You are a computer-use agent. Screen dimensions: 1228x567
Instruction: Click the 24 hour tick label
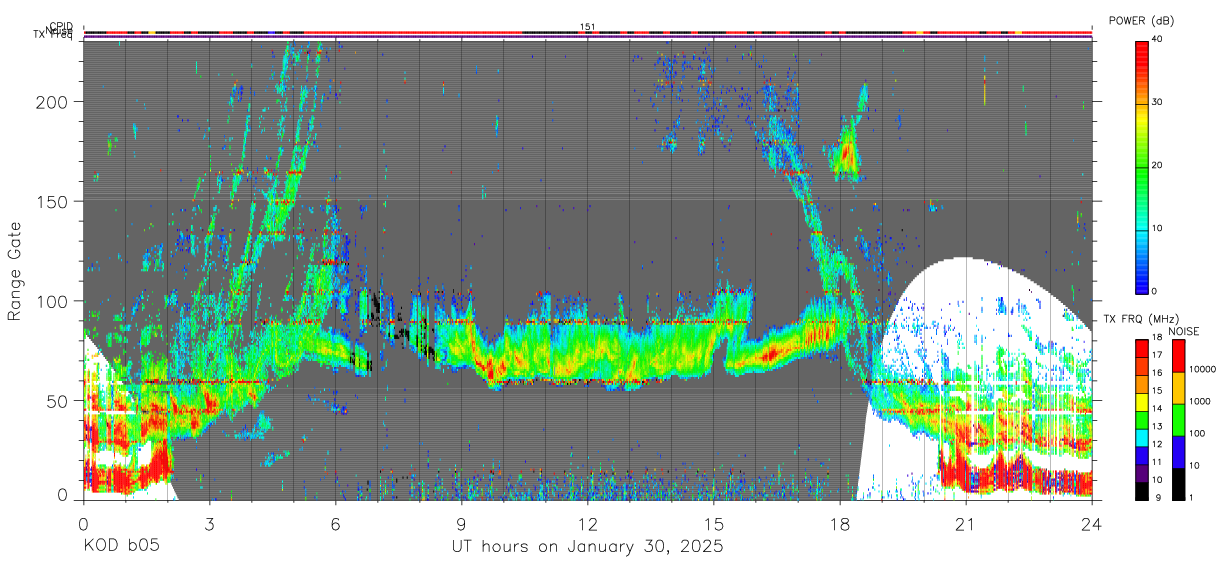coord(1092,522)
